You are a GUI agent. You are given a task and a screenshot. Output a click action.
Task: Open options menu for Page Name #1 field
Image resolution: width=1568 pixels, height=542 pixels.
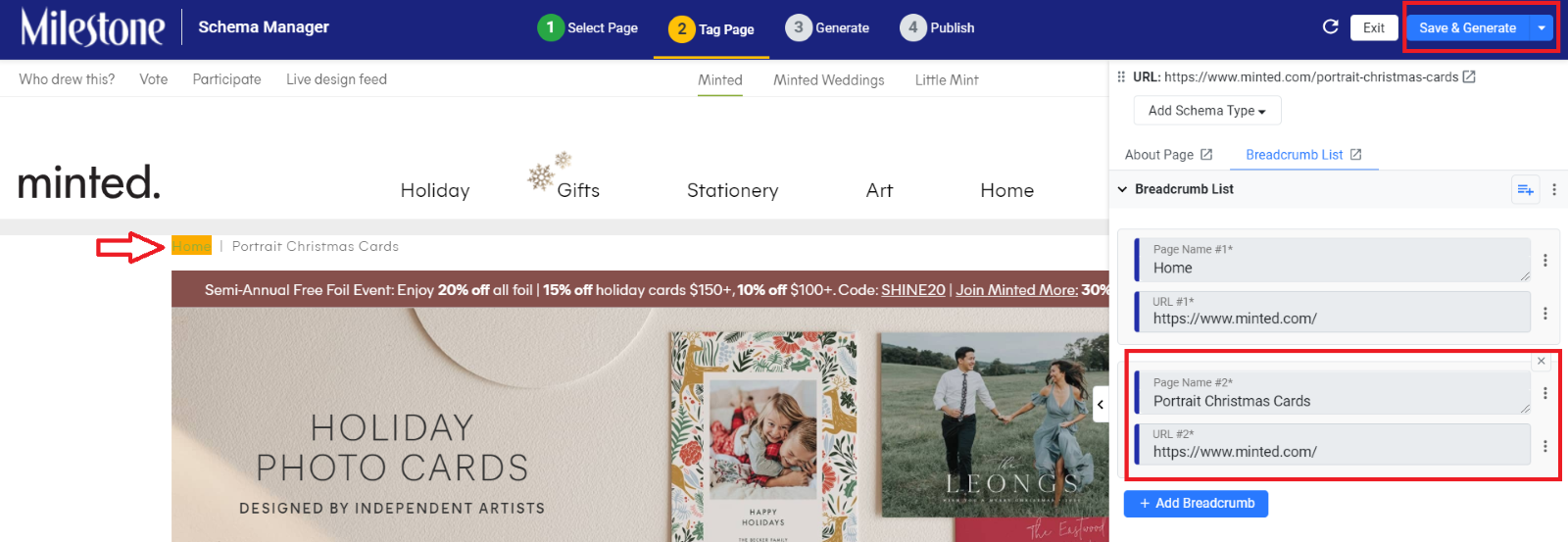click(1545, 260)
